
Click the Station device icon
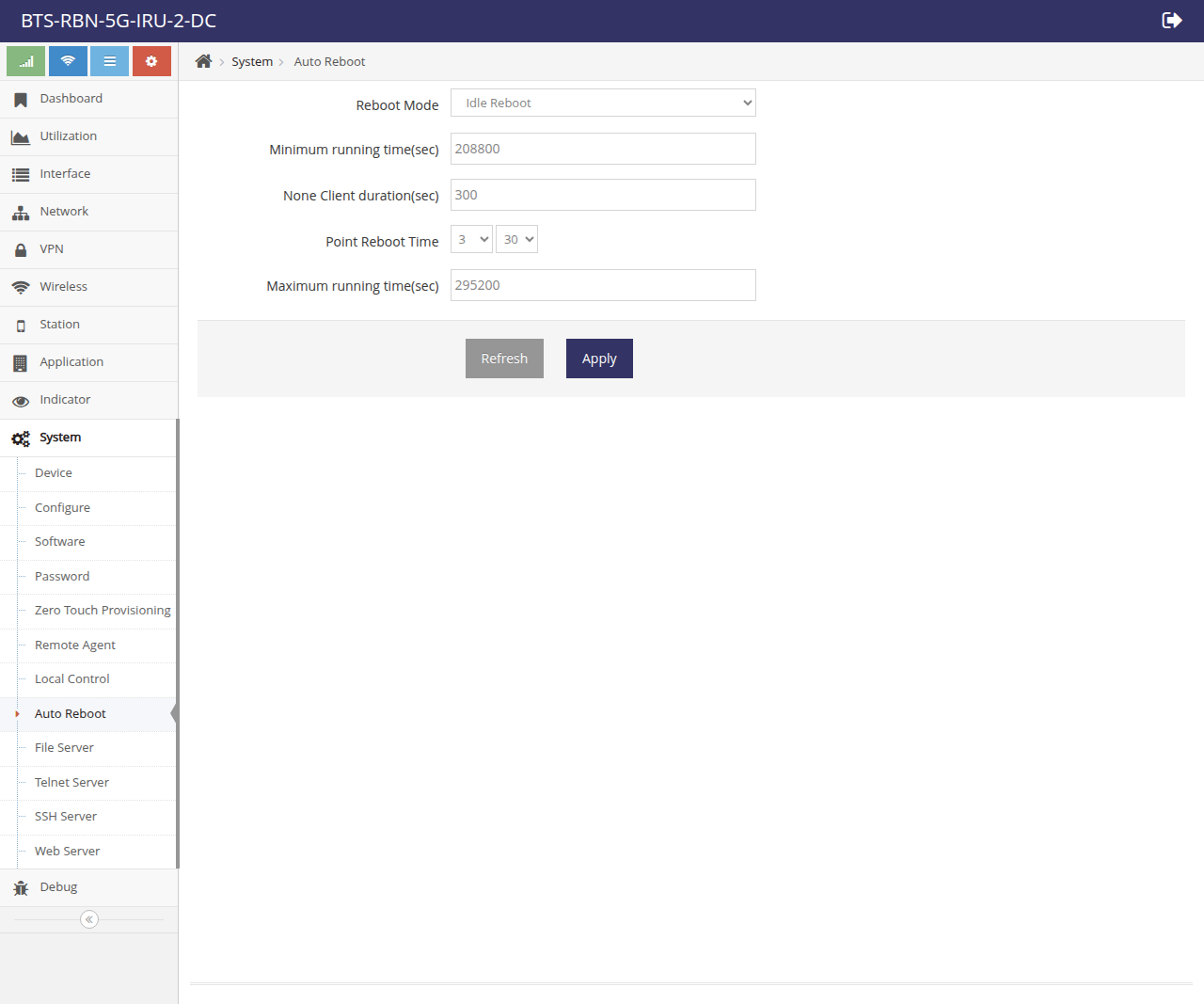[21, 326]
